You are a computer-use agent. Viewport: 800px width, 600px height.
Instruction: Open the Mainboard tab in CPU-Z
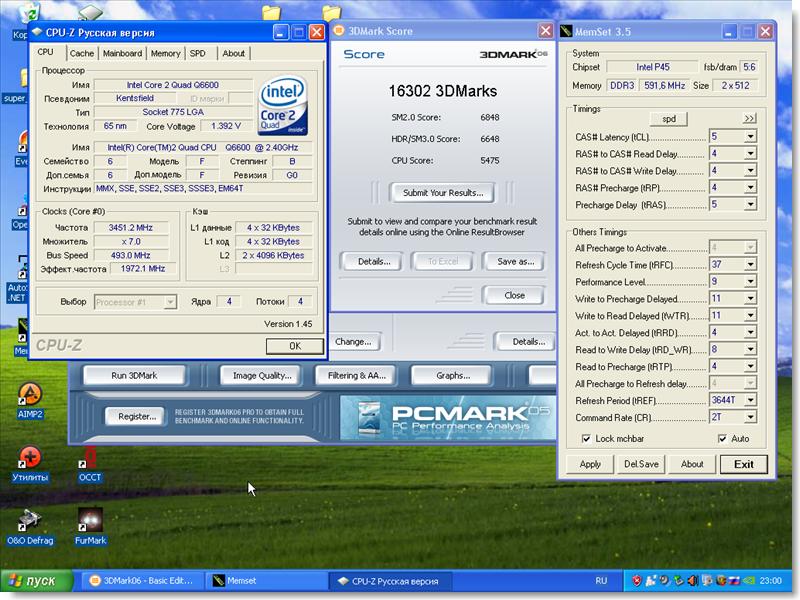point(122,53)
